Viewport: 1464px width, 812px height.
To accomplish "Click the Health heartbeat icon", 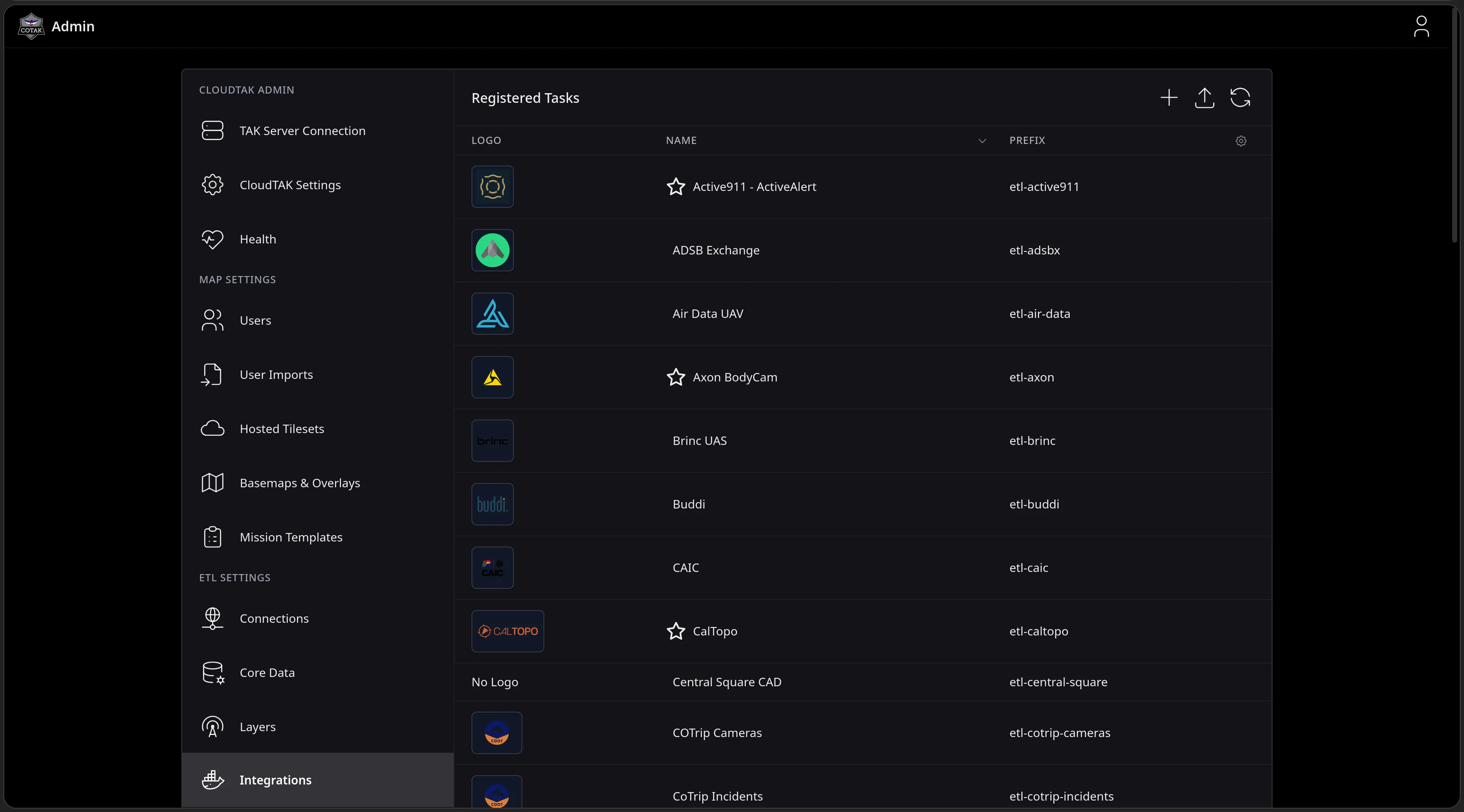I will (213, 239).
